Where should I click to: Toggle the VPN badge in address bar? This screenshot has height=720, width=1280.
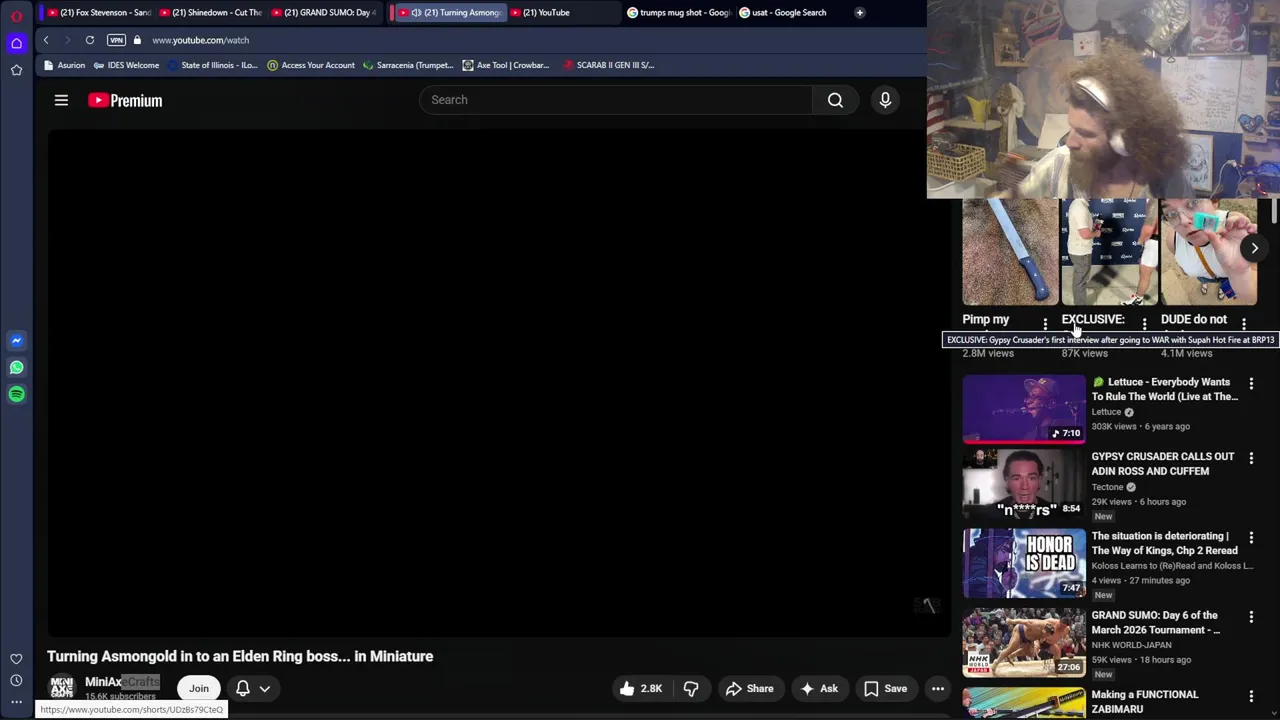(116, 40)
